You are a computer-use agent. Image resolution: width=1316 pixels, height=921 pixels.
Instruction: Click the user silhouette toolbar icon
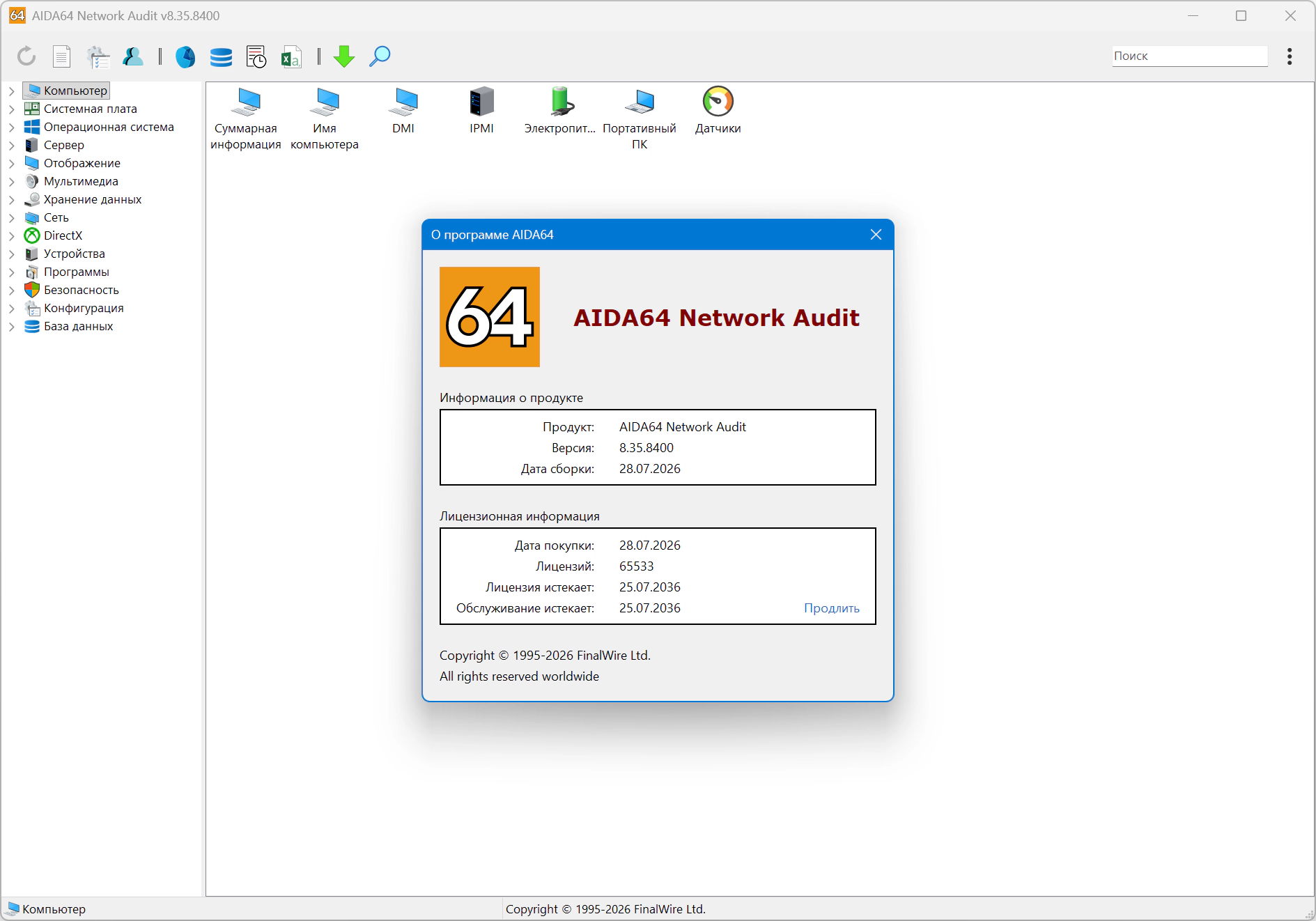click(133, 56)
